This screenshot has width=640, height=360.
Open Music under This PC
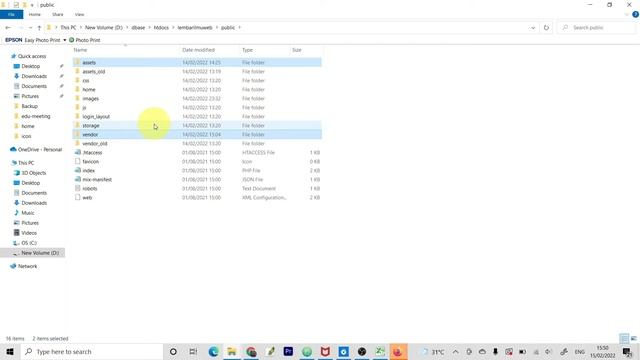28,213
